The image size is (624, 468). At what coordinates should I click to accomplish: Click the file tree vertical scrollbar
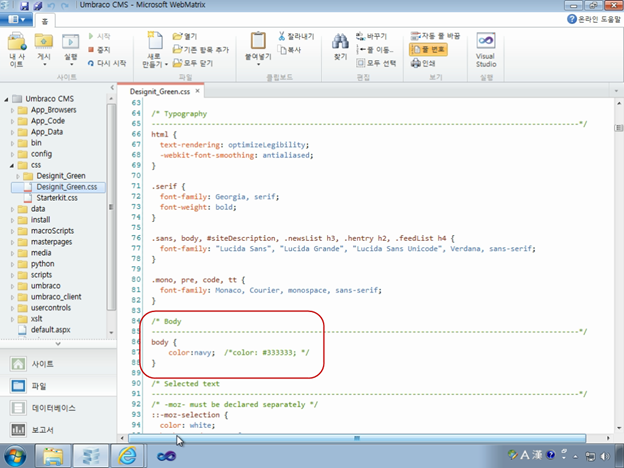click(111, 207)
